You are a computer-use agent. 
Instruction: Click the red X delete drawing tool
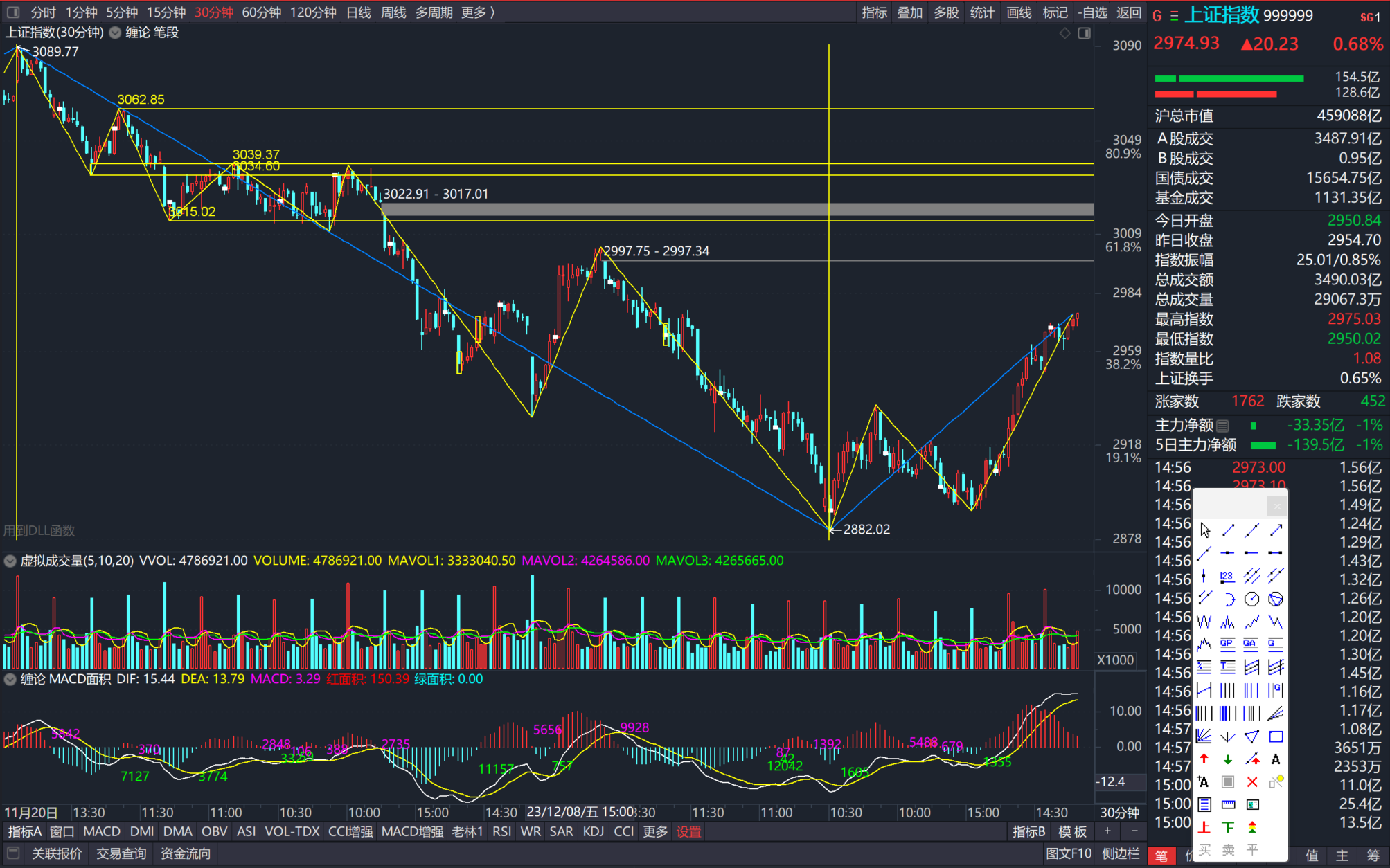click(x=1251, y=781)
